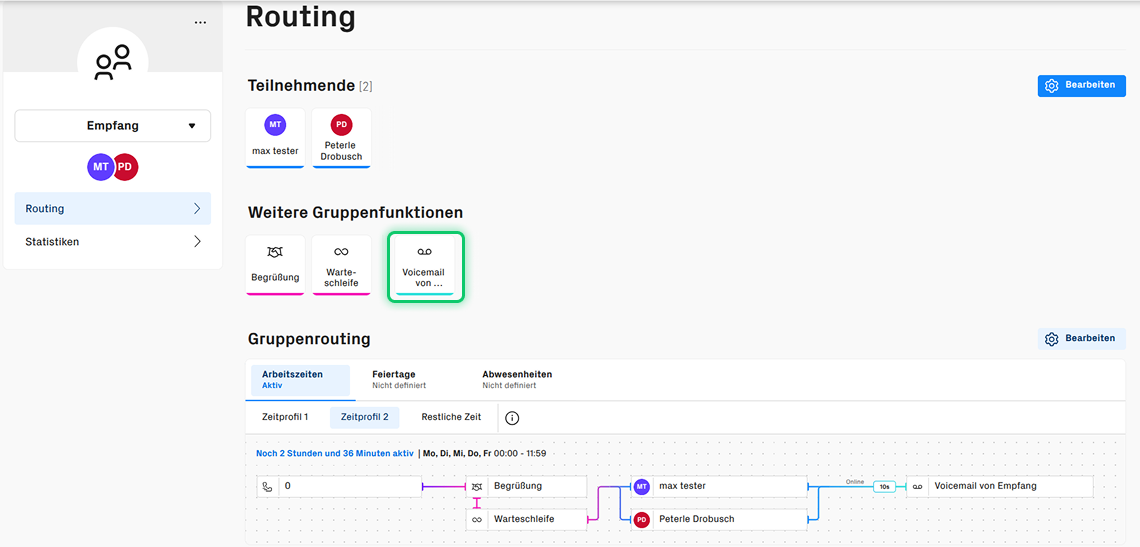Click 'Noch 2 Stunden und 36 Minuten aktiv'
The height and width of the screenshot is (547, 1140).
[335, 453]
